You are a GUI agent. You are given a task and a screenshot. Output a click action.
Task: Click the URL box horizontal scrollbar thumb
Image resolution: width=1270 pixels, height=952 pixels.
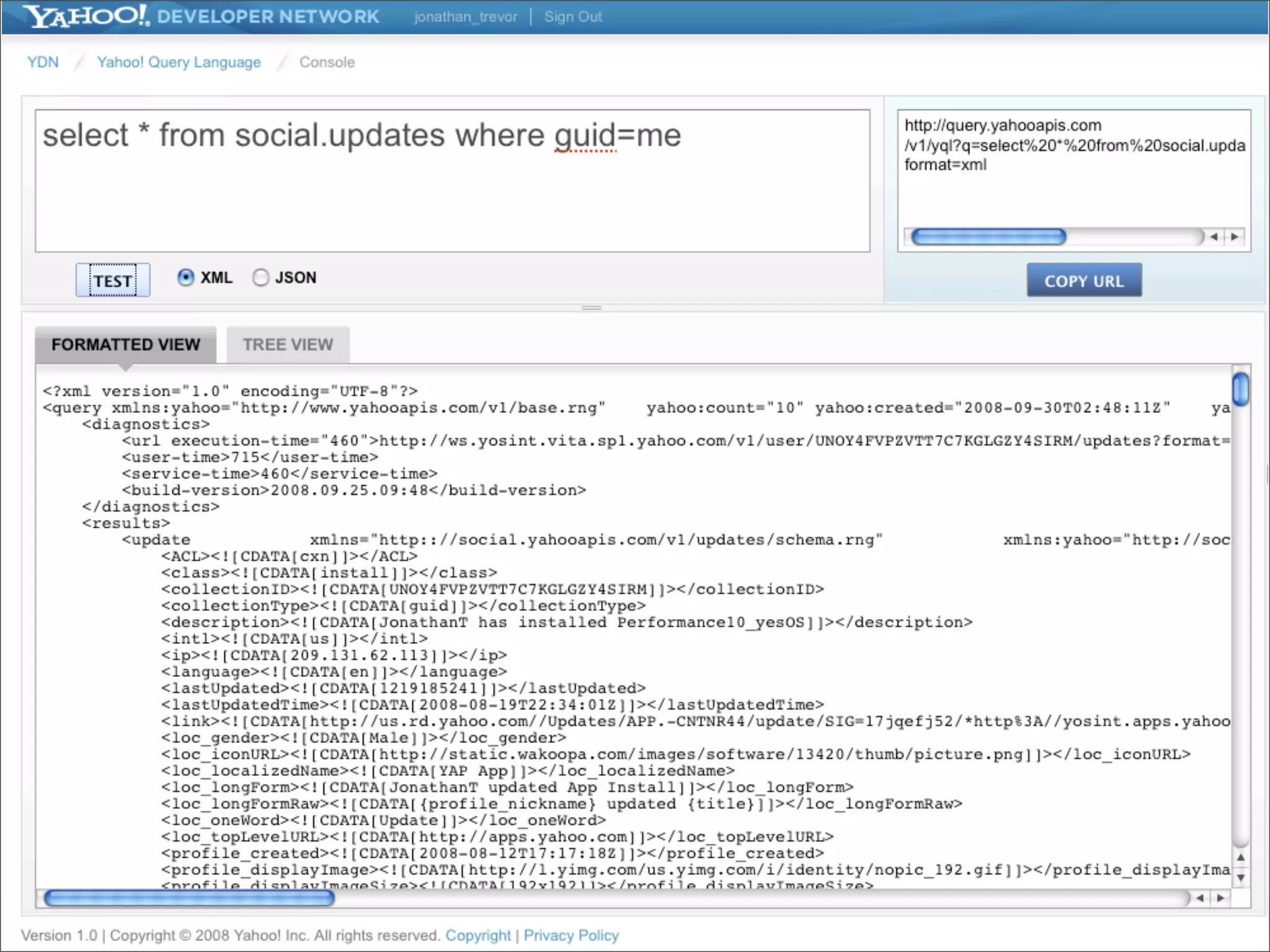(x=988, y=237)
